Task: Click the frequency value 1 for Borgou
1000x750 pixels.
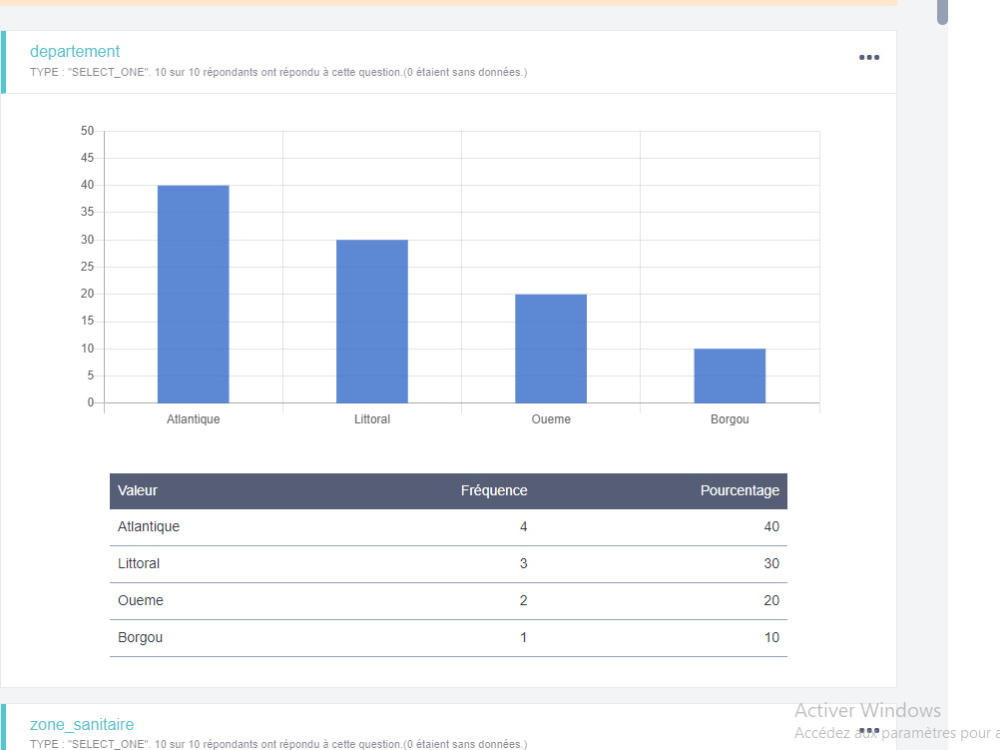Action: click(x=524, y=638)
